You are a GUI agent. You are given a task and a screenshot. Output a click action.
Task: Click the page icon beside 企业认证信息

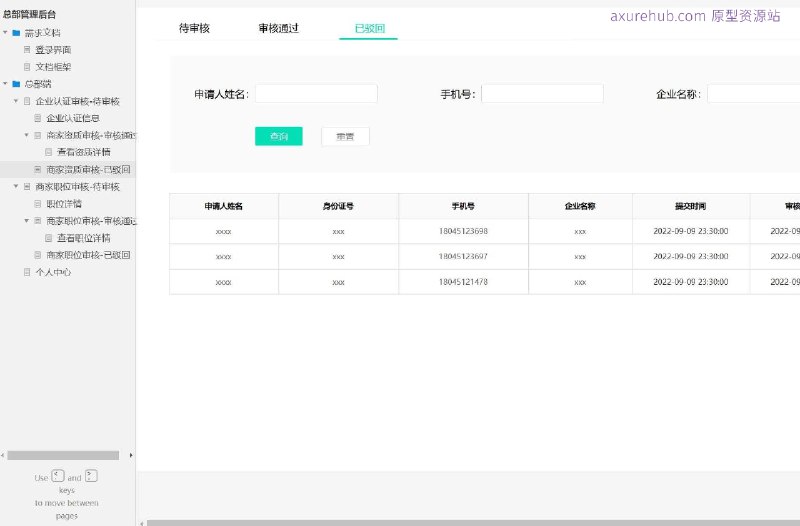pos(38,118)
